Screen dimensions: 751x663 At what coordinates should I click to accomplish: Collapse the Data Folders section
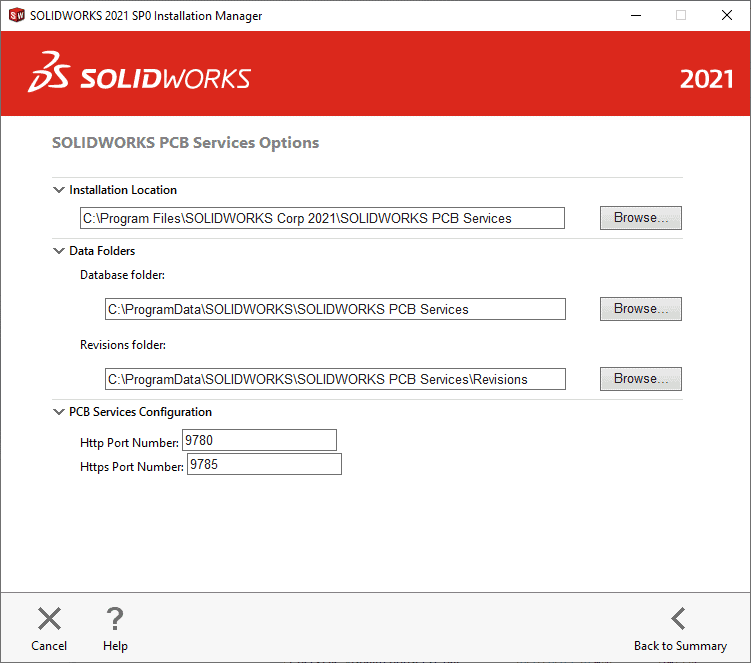click(x=58, y=251)
